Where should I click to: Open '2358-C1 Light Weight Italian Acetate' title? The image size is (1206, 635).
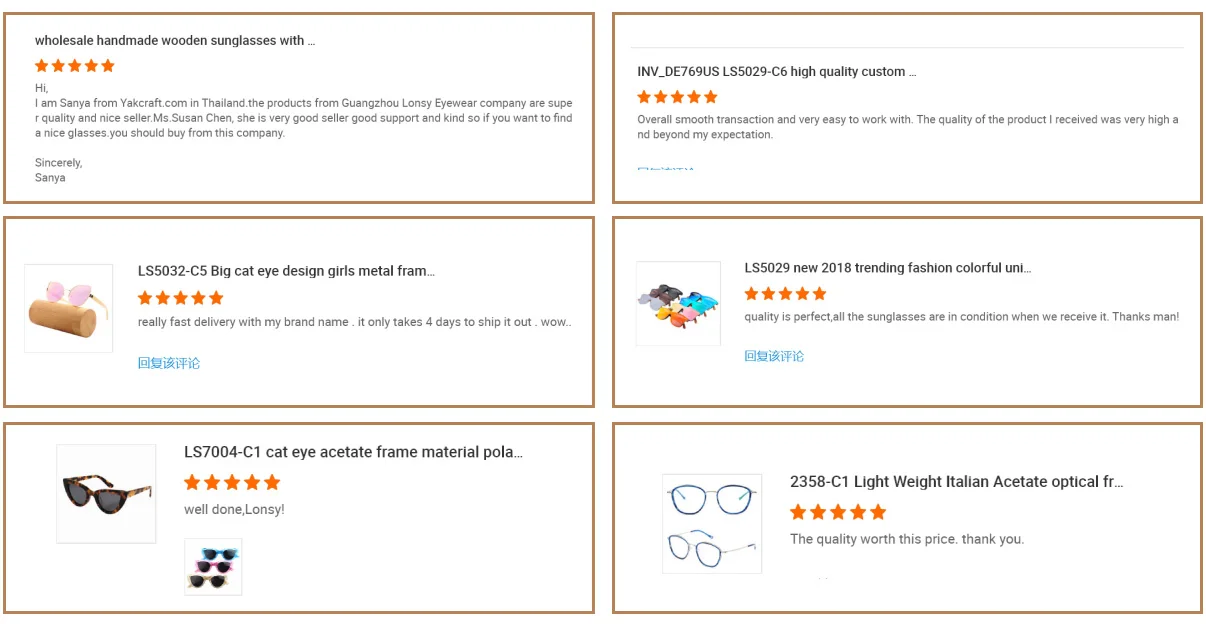coord(956,482)
